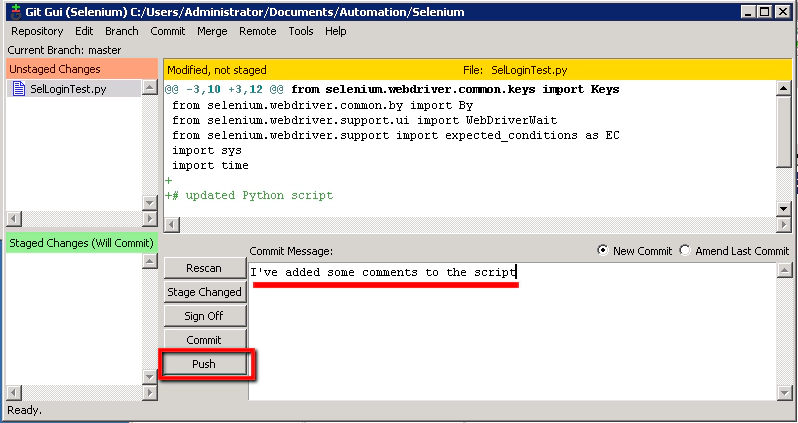798x423 pixels.
Task: Click the Commit button
Action: 204,340
